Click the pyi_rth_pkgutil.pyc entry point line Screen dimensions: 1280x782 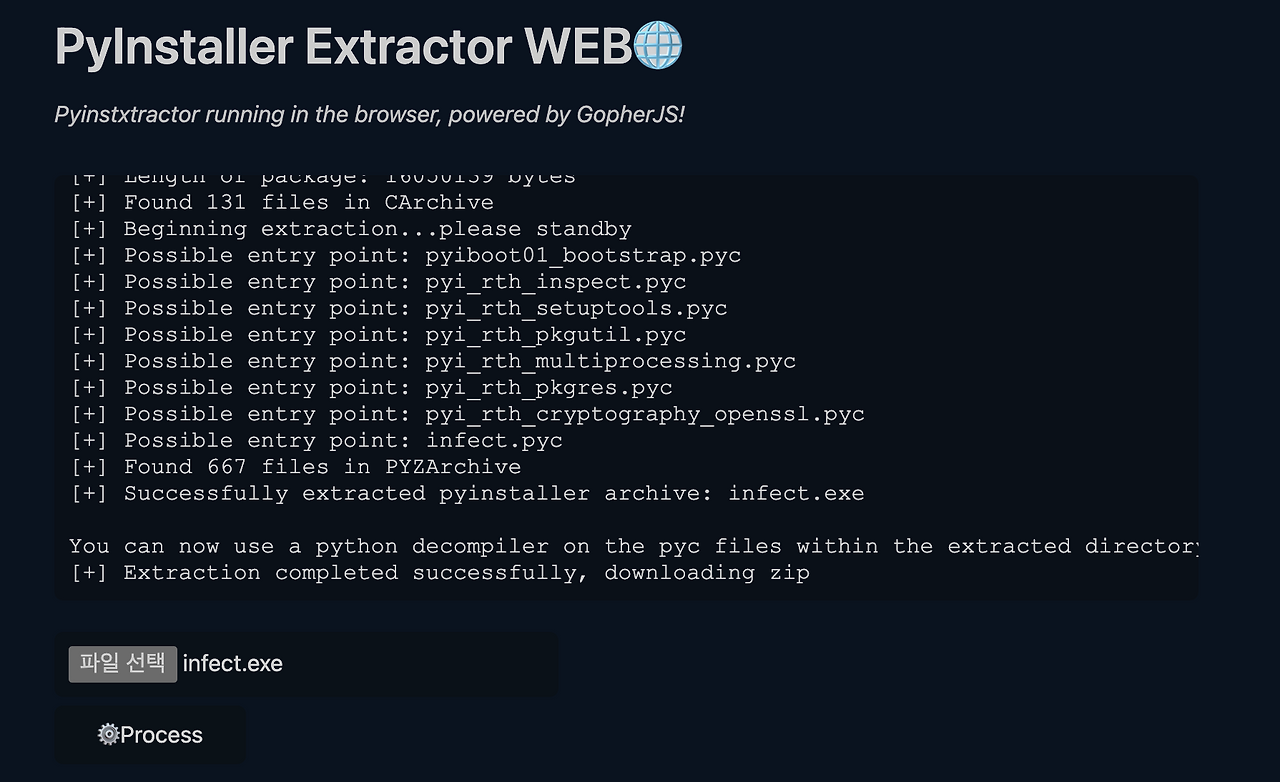[378, 335]
